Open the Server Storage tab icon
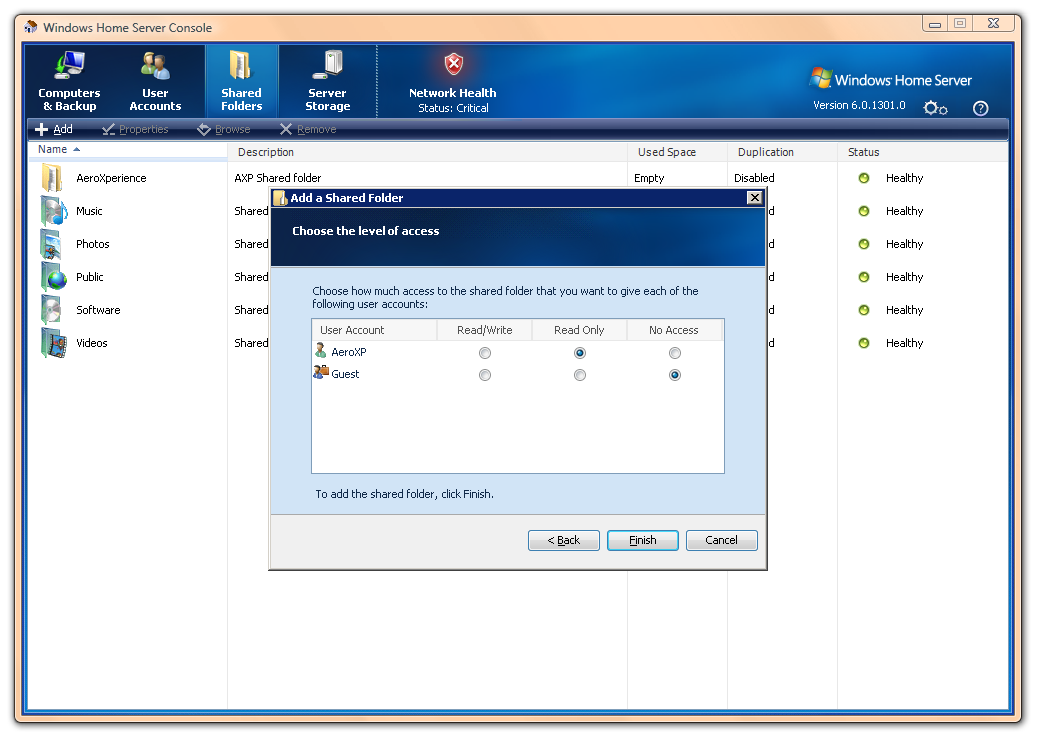Screen dimensions: 1040x741 327,66
